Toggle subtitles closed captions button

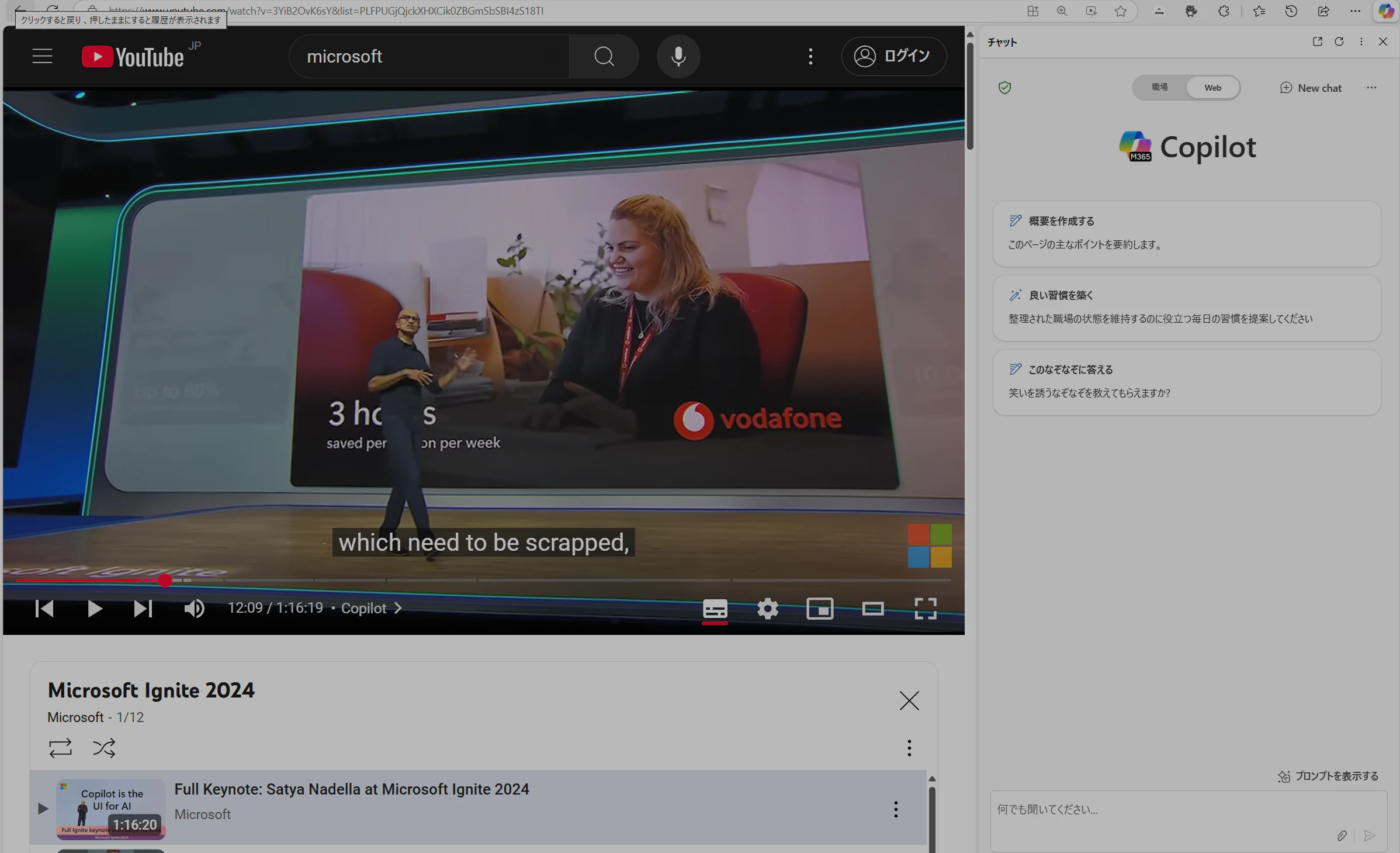pos(715,609)
